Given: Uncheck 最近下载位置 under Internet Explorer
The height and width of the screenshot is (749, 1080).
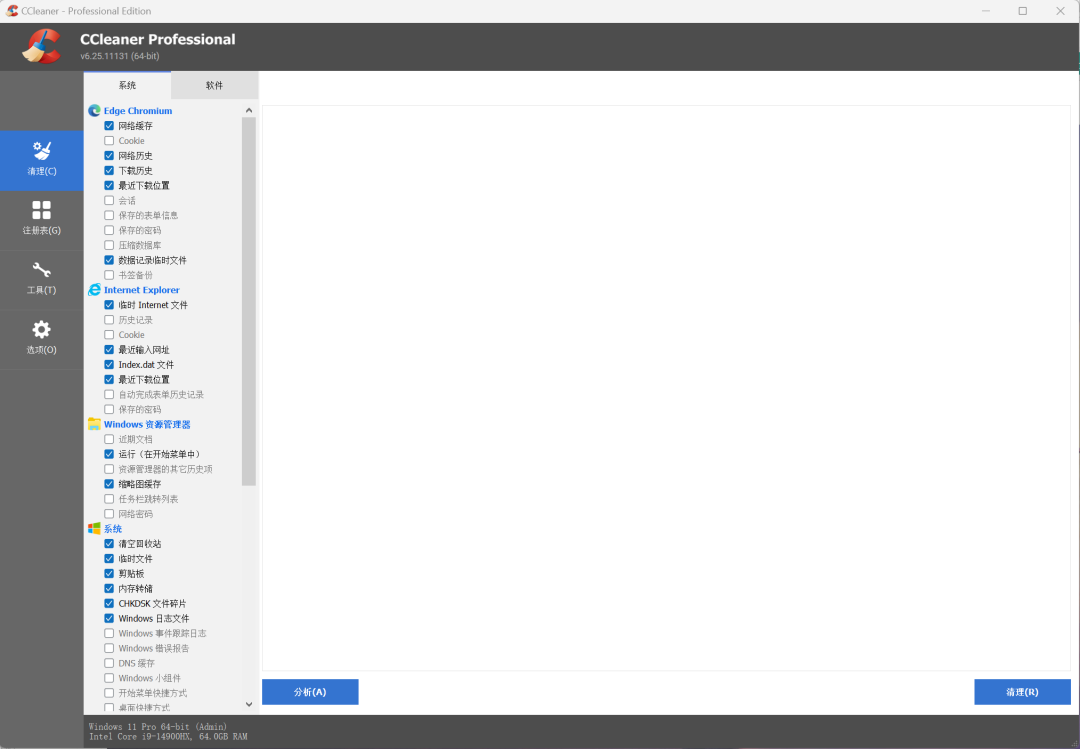Looking at the screenshot, I should tap(109, 380).
